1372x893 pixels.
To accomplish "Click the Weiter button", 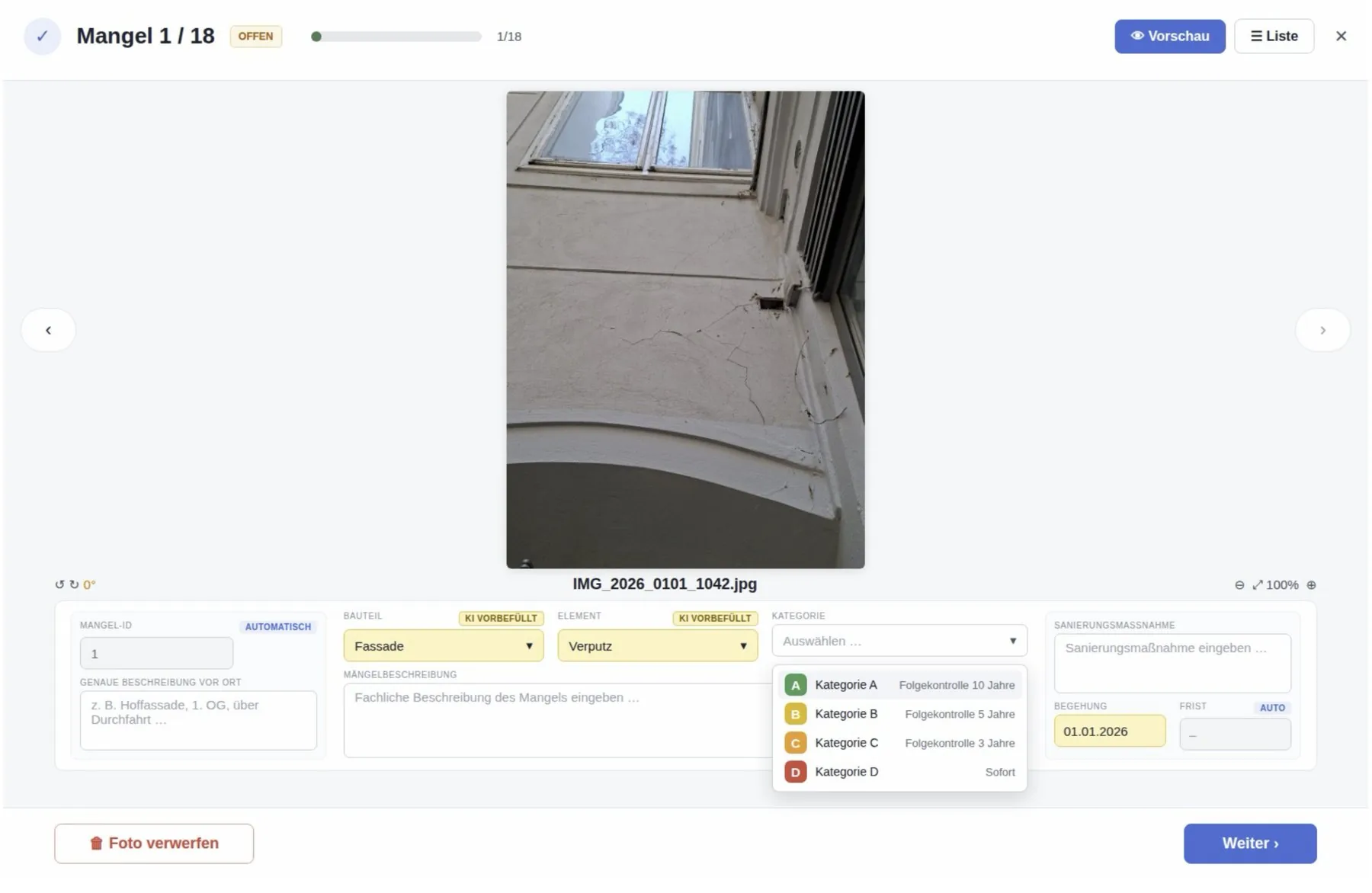I will click(x=1250, y=843).
